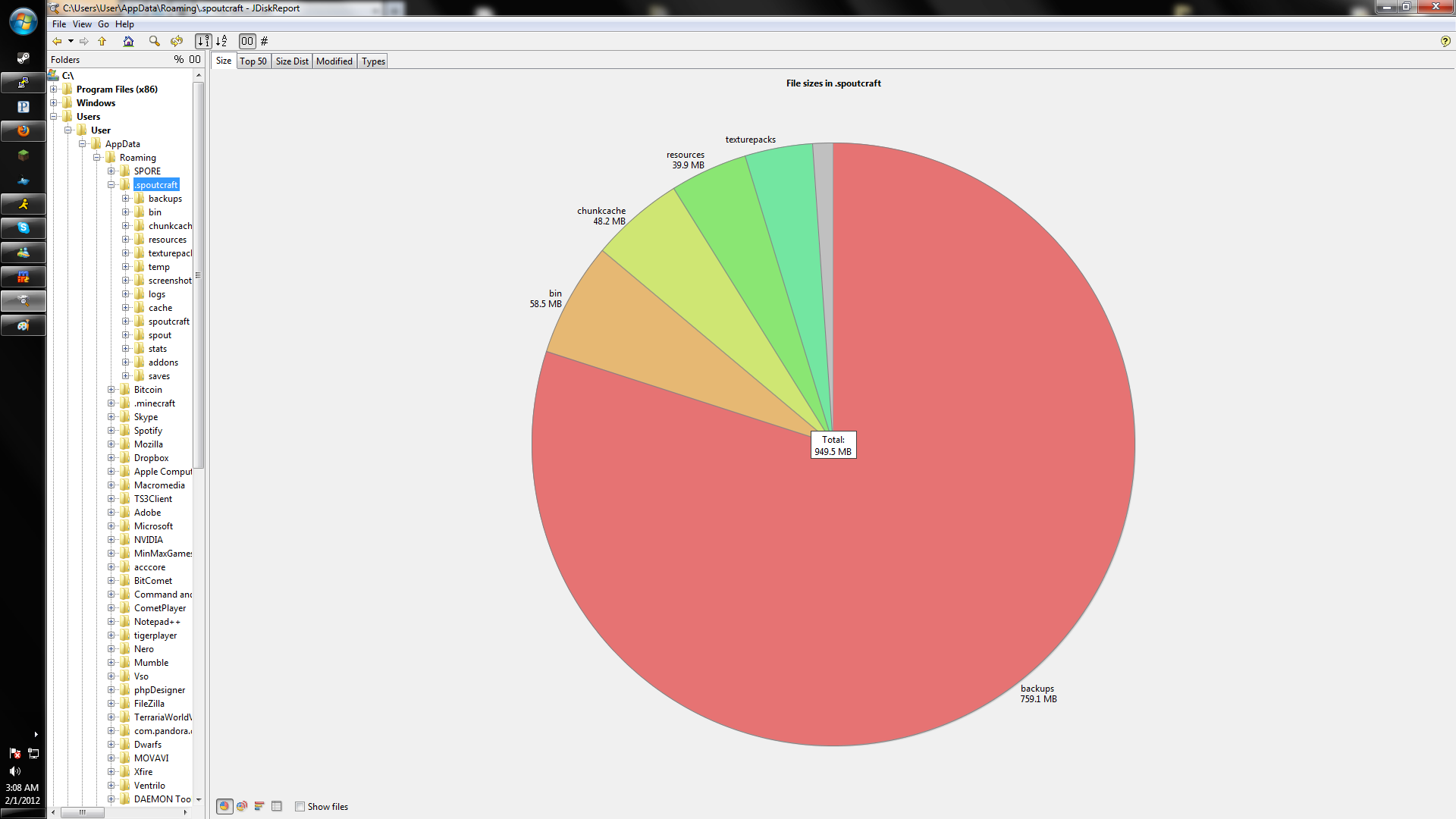Expand the backups folder node
The height and width of the screenshot is (819, 1456).
click(126, 199)
